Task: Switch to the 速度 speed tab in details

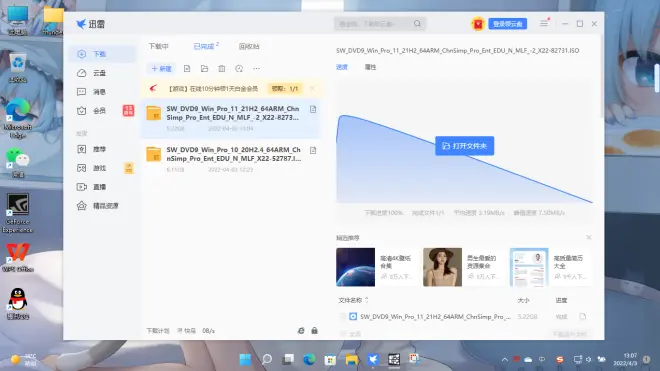Action: (342, 67)
